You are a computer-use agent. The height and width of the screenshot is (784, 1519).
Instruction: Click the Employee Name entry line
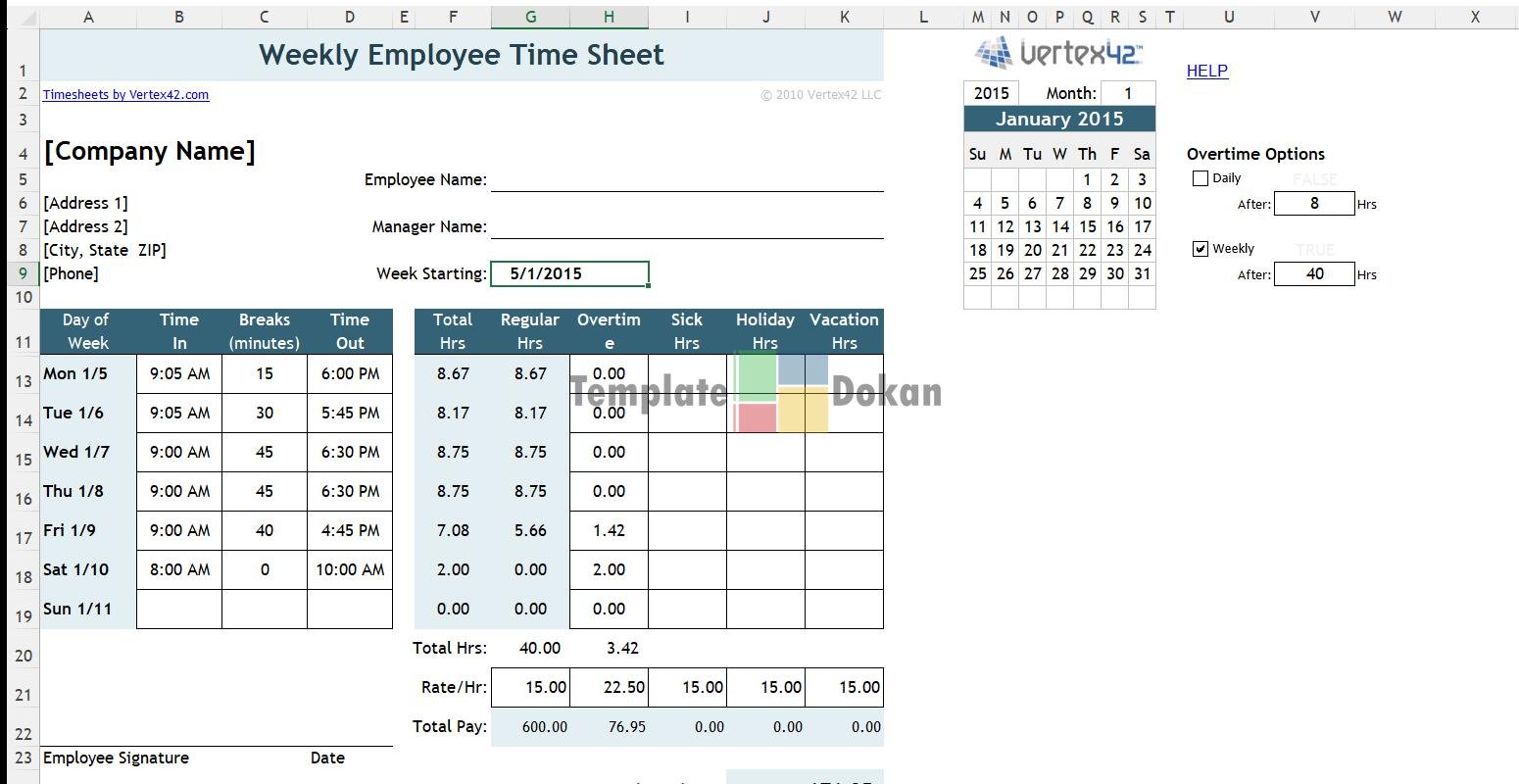[x=686, y=179]
